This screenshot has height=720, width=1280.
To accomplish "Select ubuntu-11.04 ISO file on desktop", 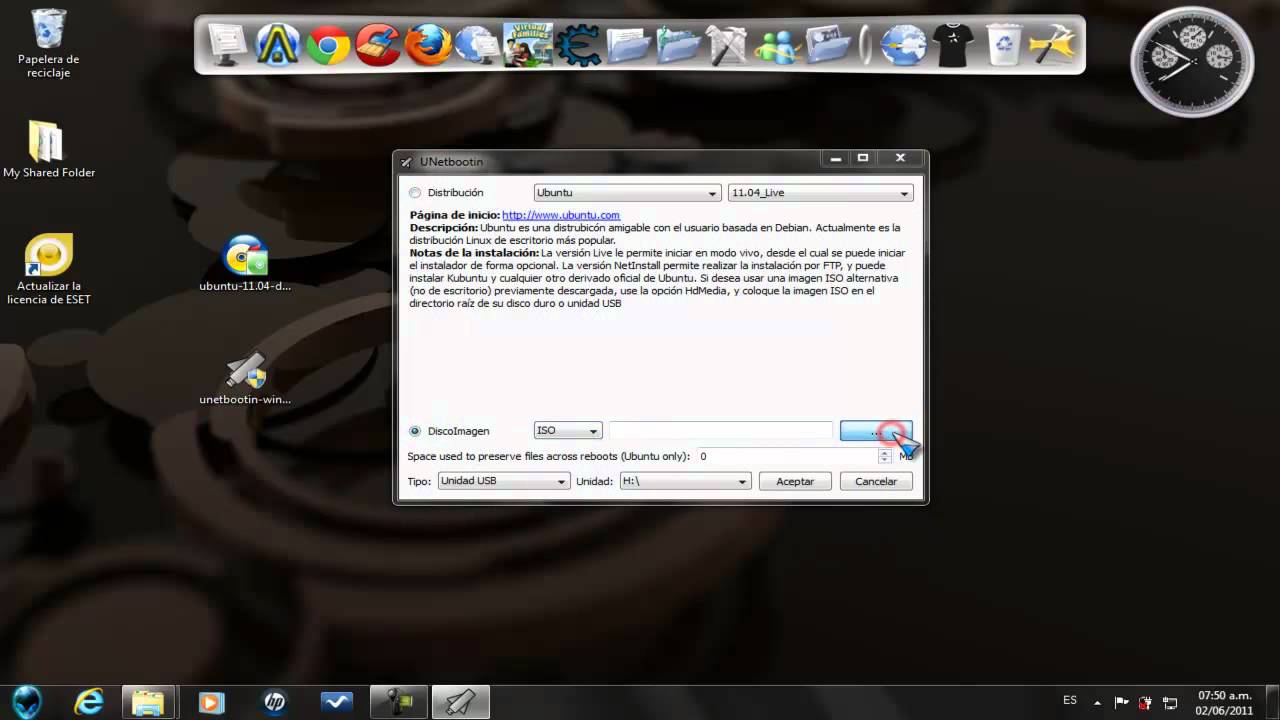I will click(245, 263).
